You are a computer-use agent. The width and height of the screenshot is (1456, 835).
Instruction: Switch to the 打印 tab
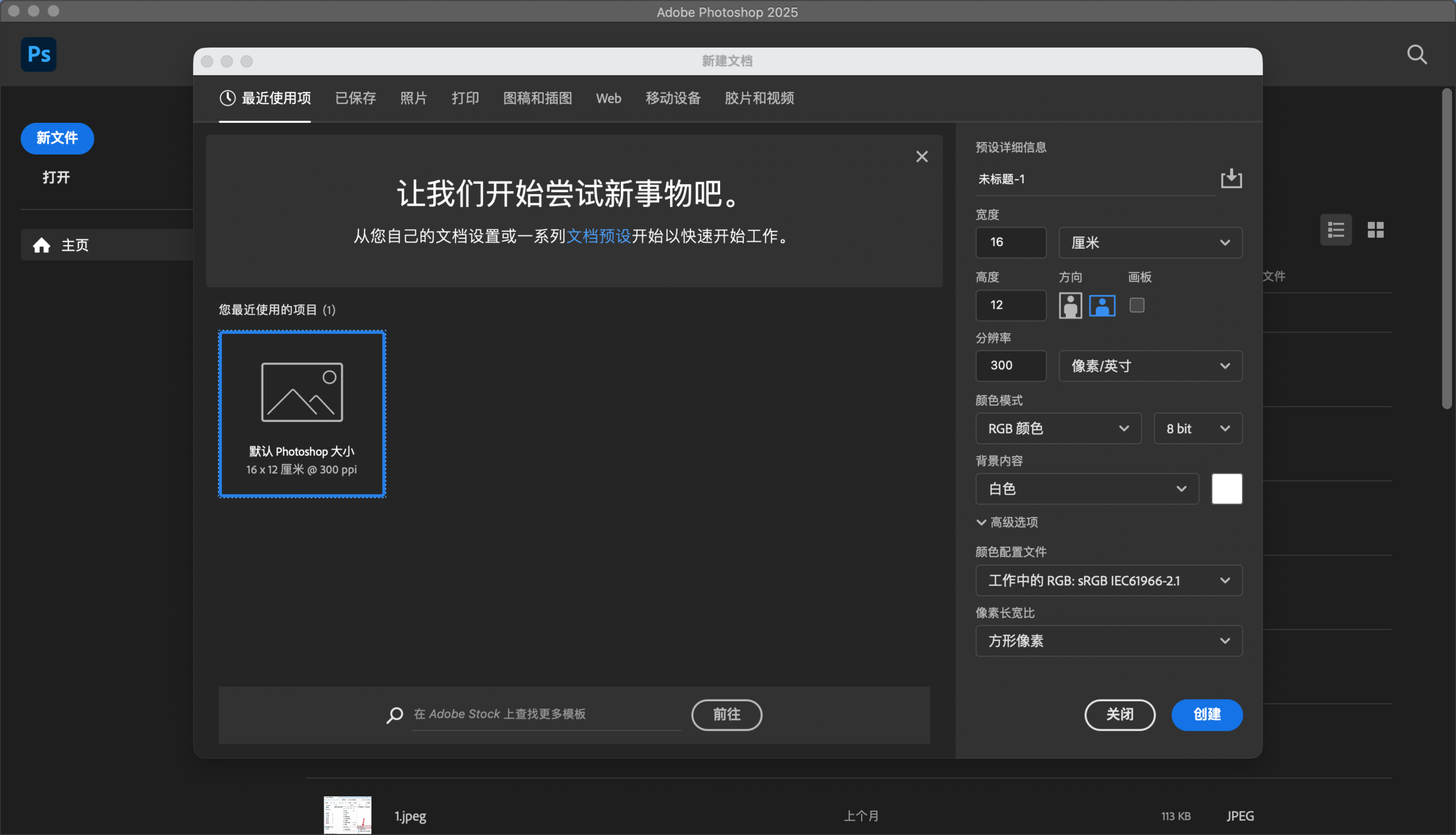tap(465, 98)
